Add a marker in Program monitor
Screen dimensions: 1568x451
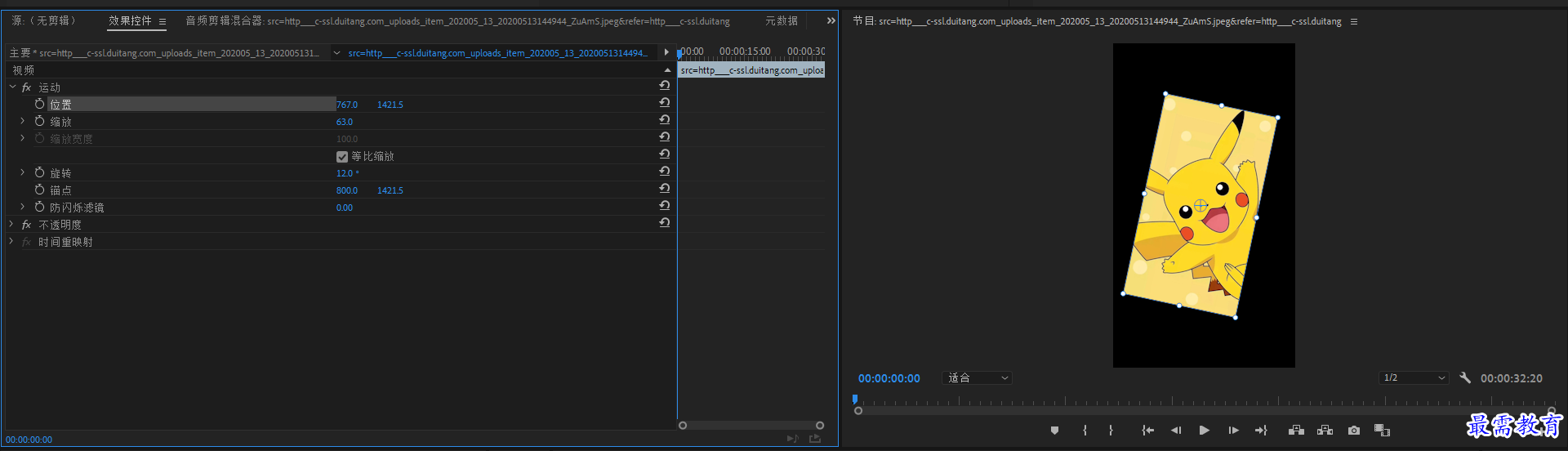(1054, 431)
